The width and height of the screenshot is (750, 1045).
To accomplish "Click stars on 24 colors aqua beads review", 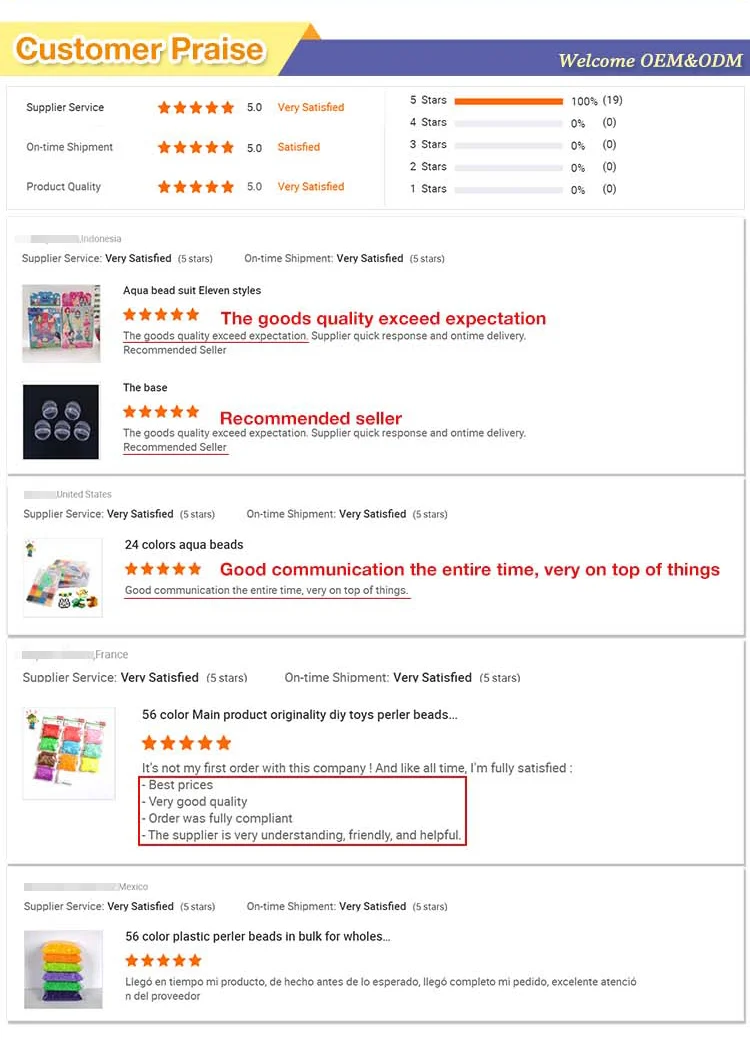I will (163, 569).
